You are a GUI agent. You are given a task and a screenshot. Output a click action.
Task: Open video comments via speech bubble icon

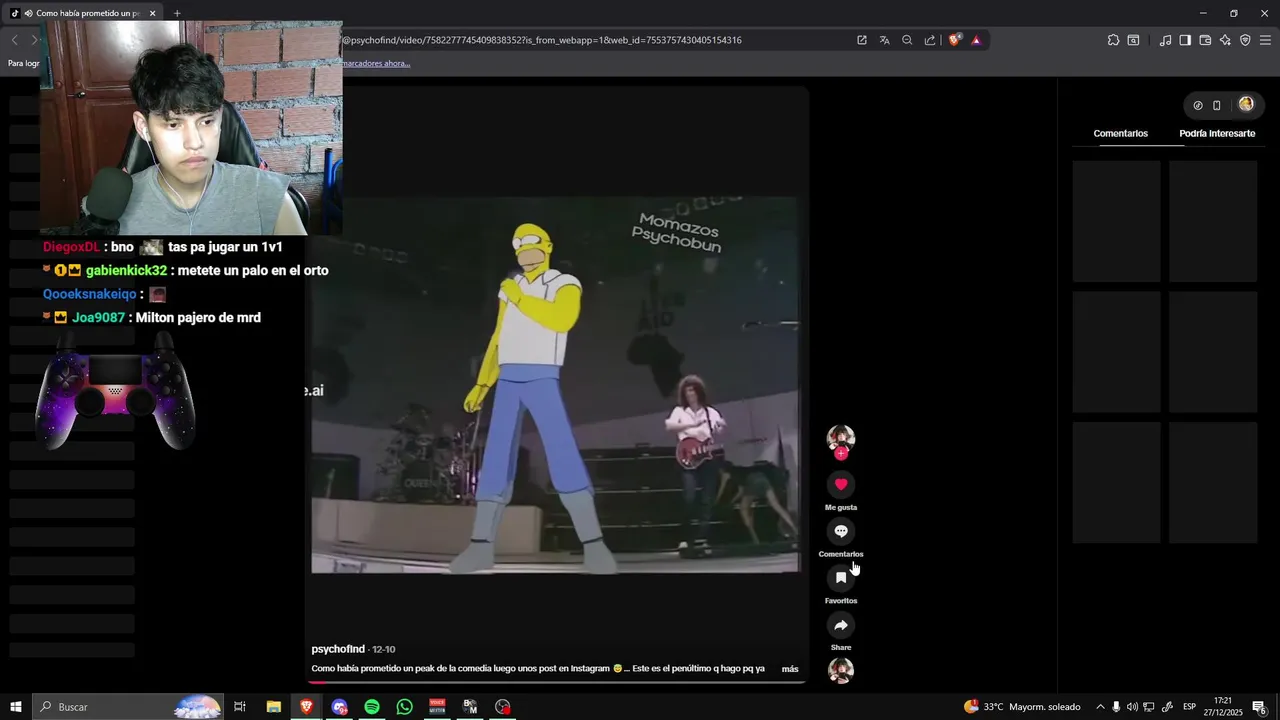pyautogui.click(x=841, y=531)
